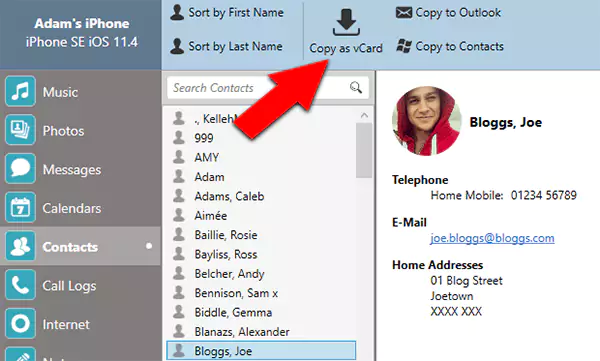The width and height of the screenshot is (600, 361).
Task: Click the scroll-up arrow of contact list
Action: (364, 115)
